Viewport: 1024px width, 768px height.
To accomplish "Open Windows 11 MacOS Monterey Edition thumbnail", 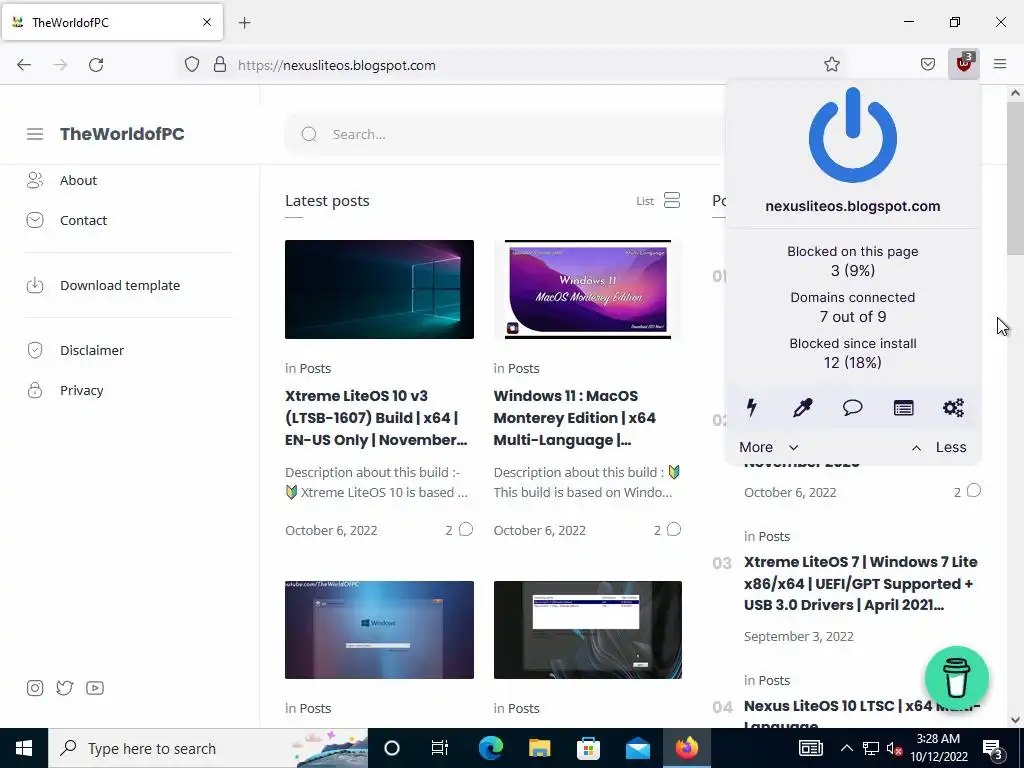I will (x=588, y=289).
